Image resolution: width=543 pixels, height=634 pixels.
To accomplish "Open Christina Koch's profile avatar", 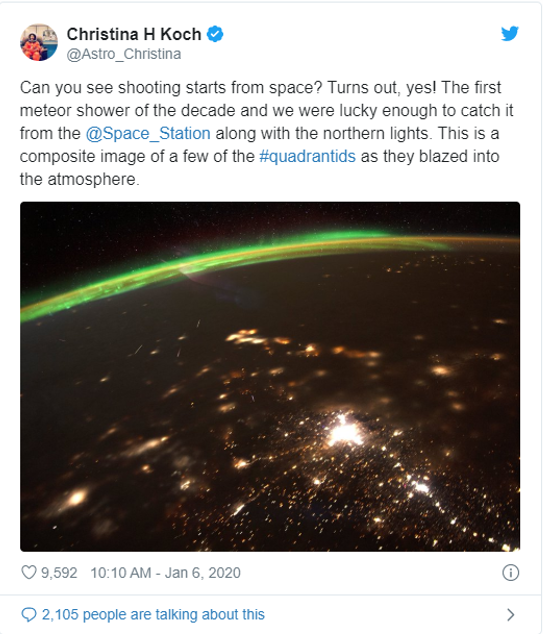I will tap(39, 42).
